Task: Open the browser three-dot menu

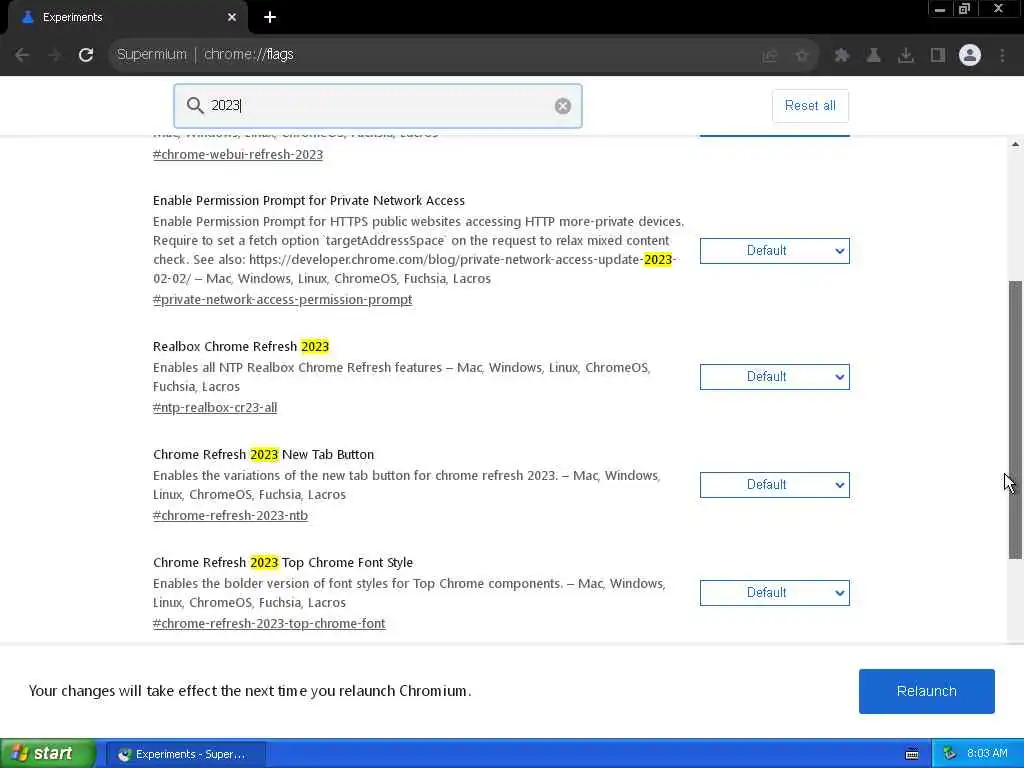Action: pos(1002,56)
